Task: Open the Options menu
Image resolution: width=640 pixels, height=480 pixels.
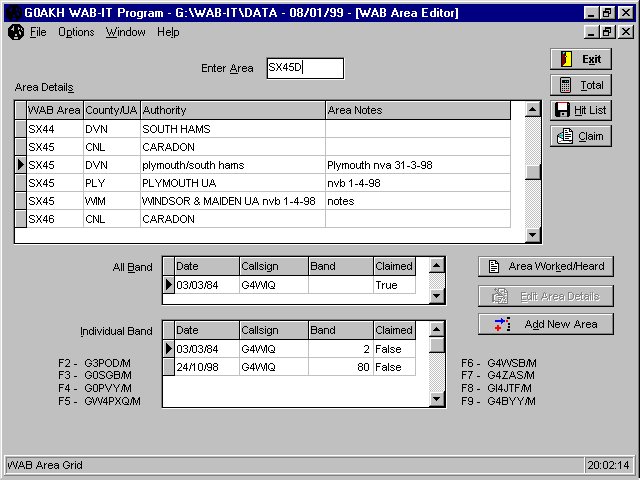Action: tap(76, 32)
